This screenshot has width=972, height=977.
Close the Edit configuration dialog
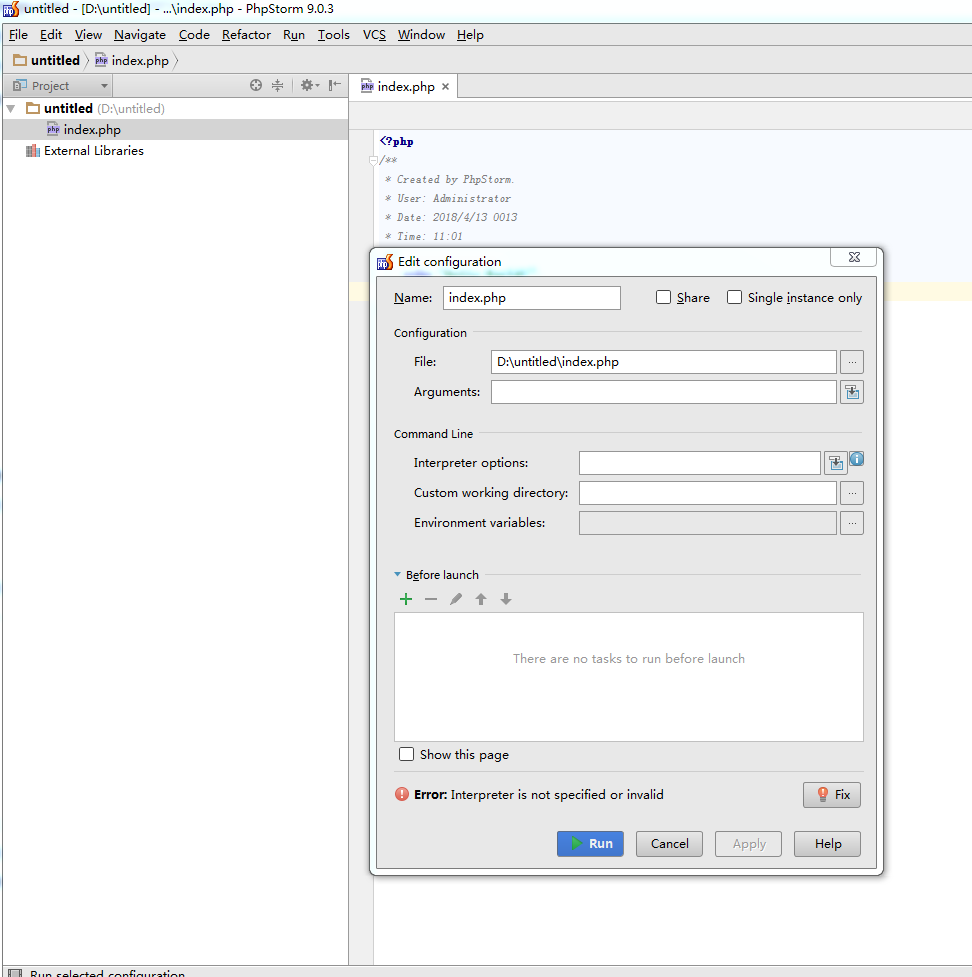click(x=854, y=257)
